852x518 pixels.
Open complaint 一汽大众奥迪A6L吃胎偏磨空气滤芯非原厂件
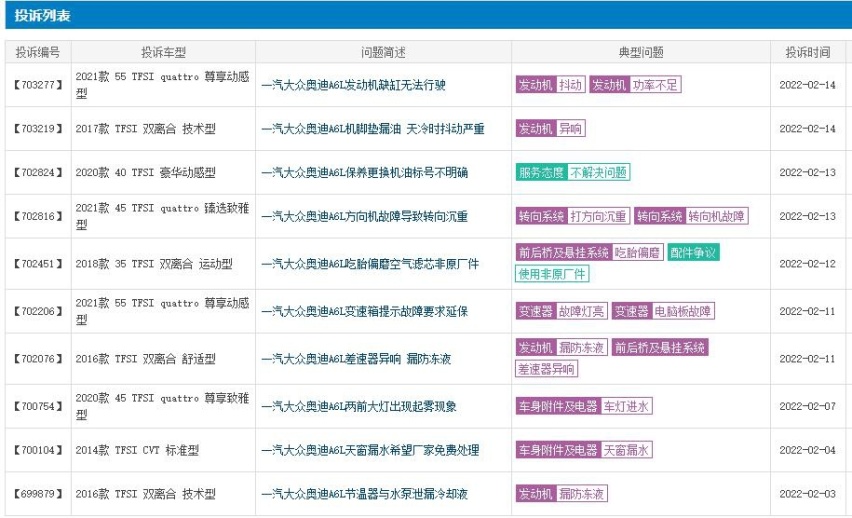click(x=370, y=264)
